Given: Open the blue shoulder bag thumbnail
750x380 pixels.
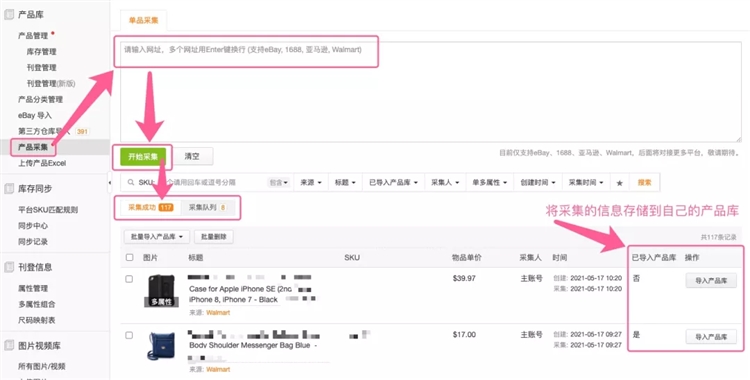Looking at the screenshot, I should [161, 346].
